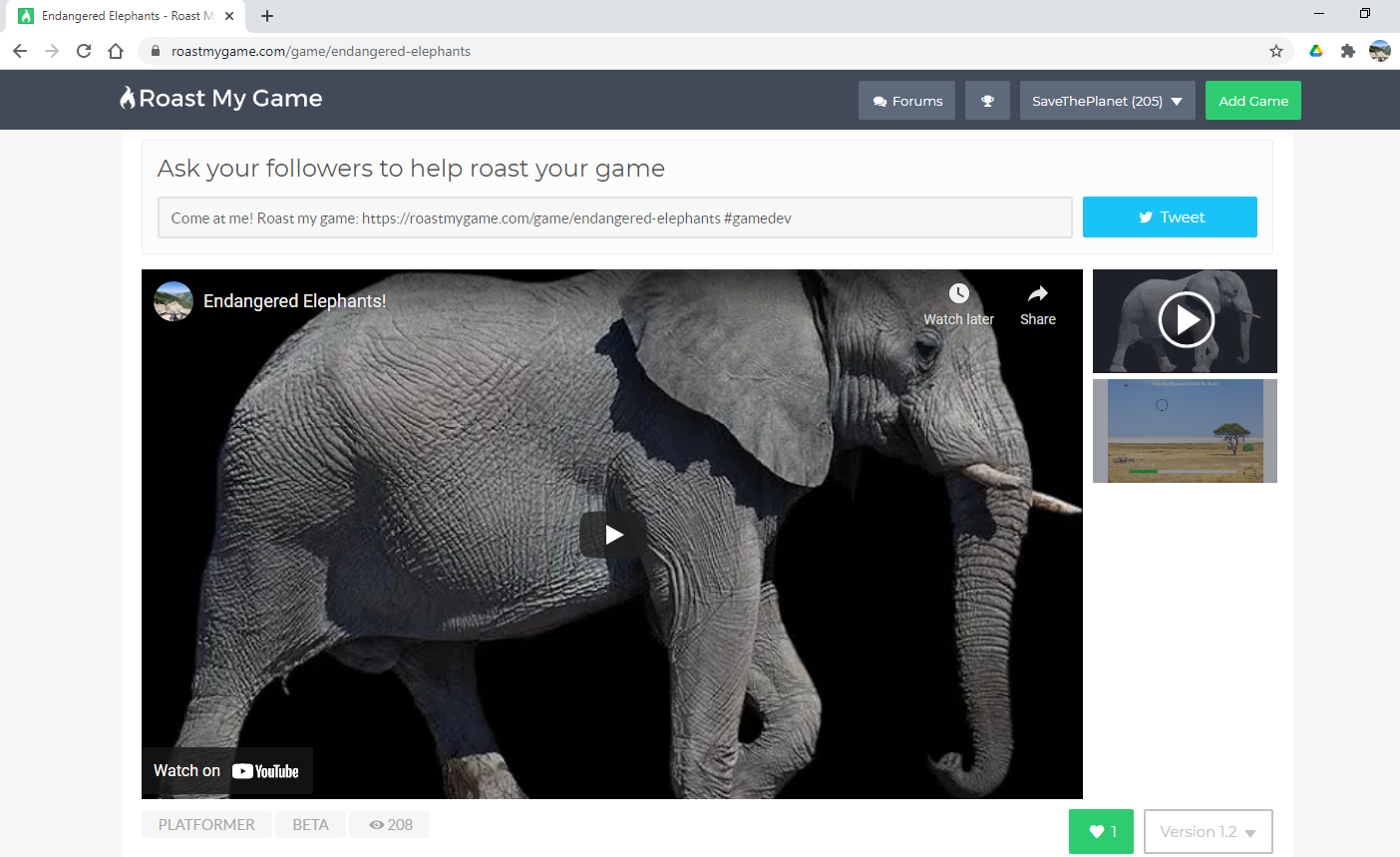Image resolution: width=1400 pixels, height=857 pixels.
Task: Play the Endangered Elephants video
Action: coord(613,535)
